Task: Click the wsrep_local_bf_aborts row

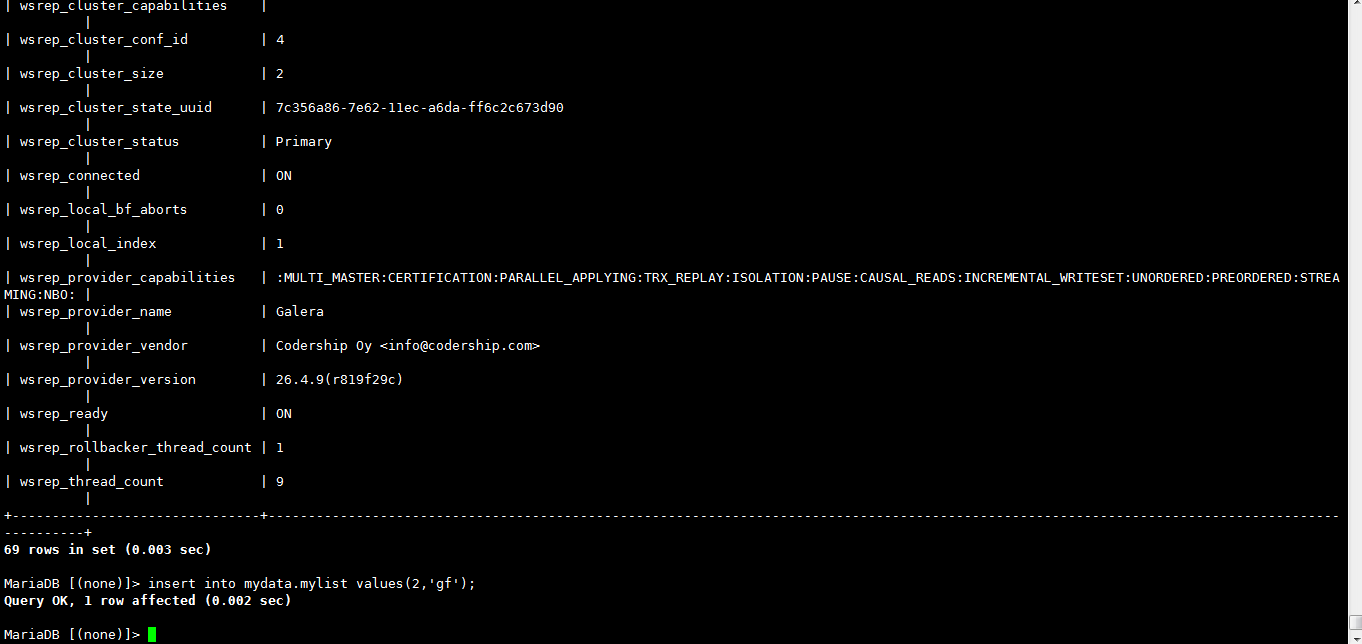Action: (103, 209)
